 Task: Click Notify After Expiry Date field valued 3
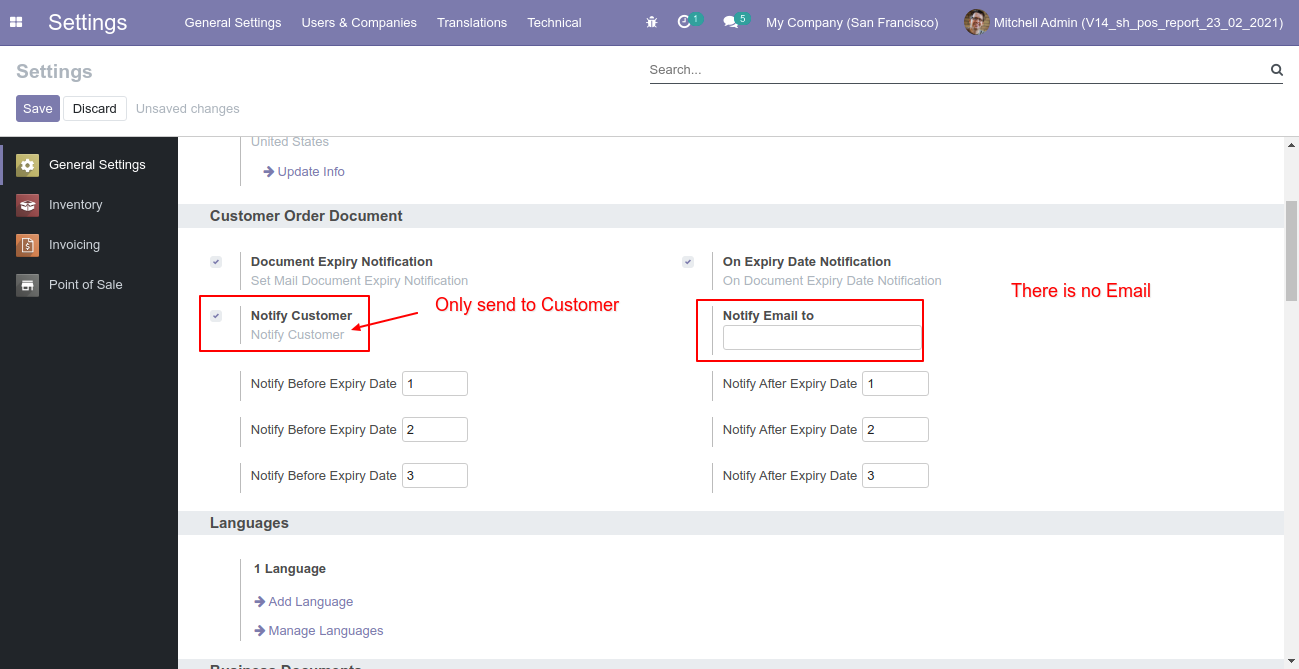click(x=895, y=476)
